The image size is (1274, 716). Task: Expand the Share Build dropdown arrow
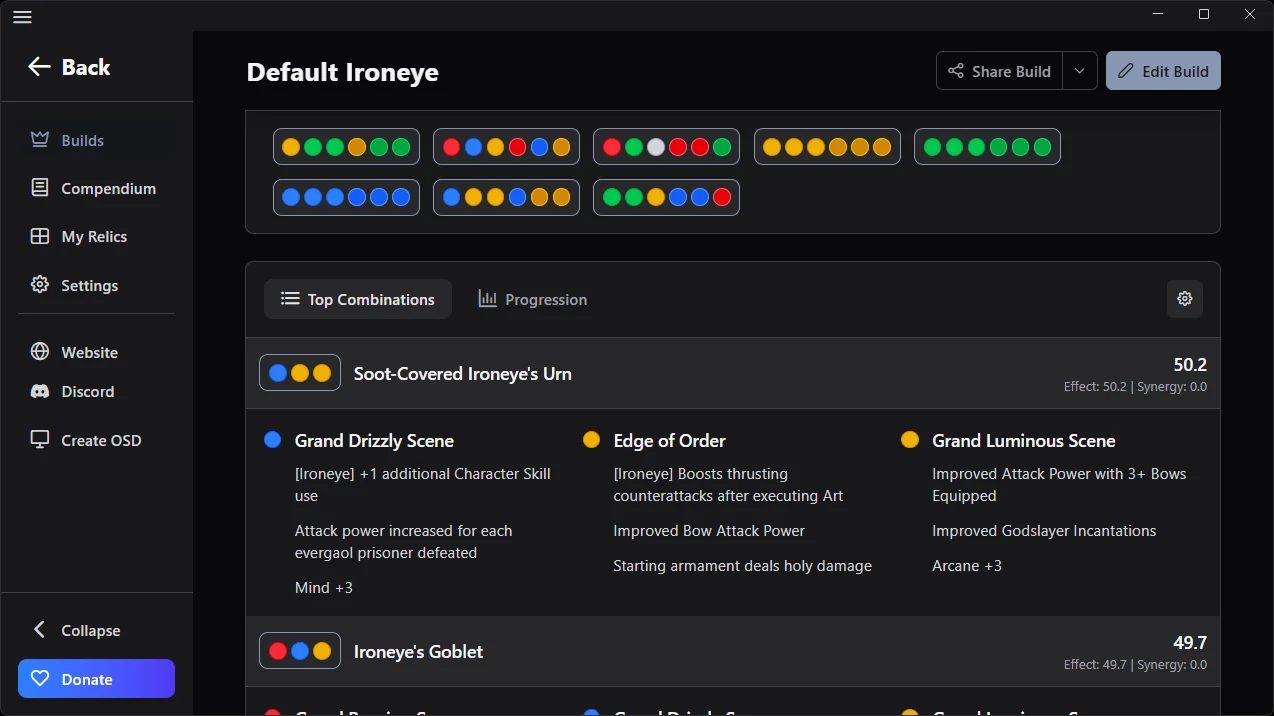click(x=1079, y=71)
